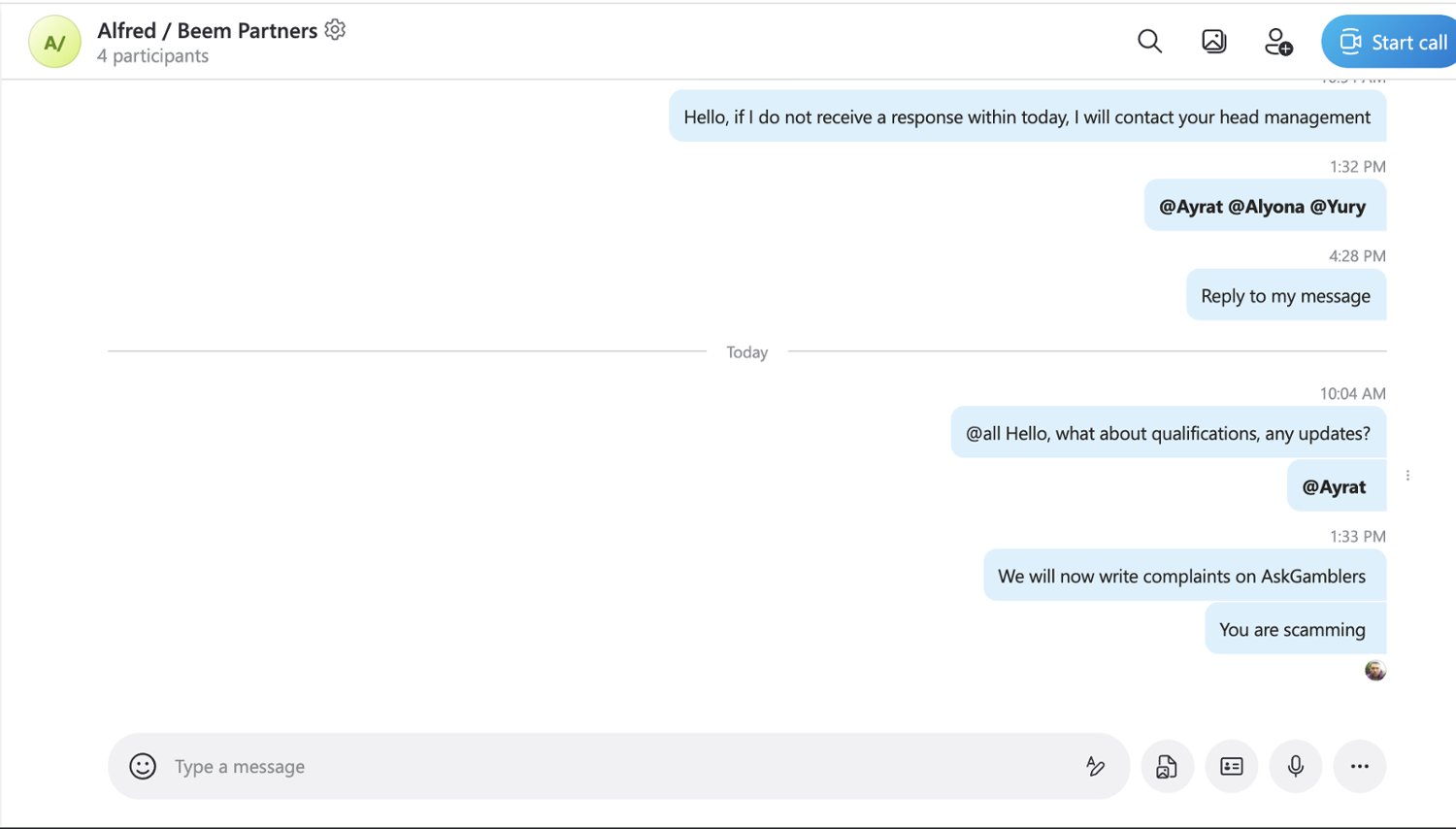1456x829 pixels.
Task: Record a voice message
Action: pos(1296,766)
